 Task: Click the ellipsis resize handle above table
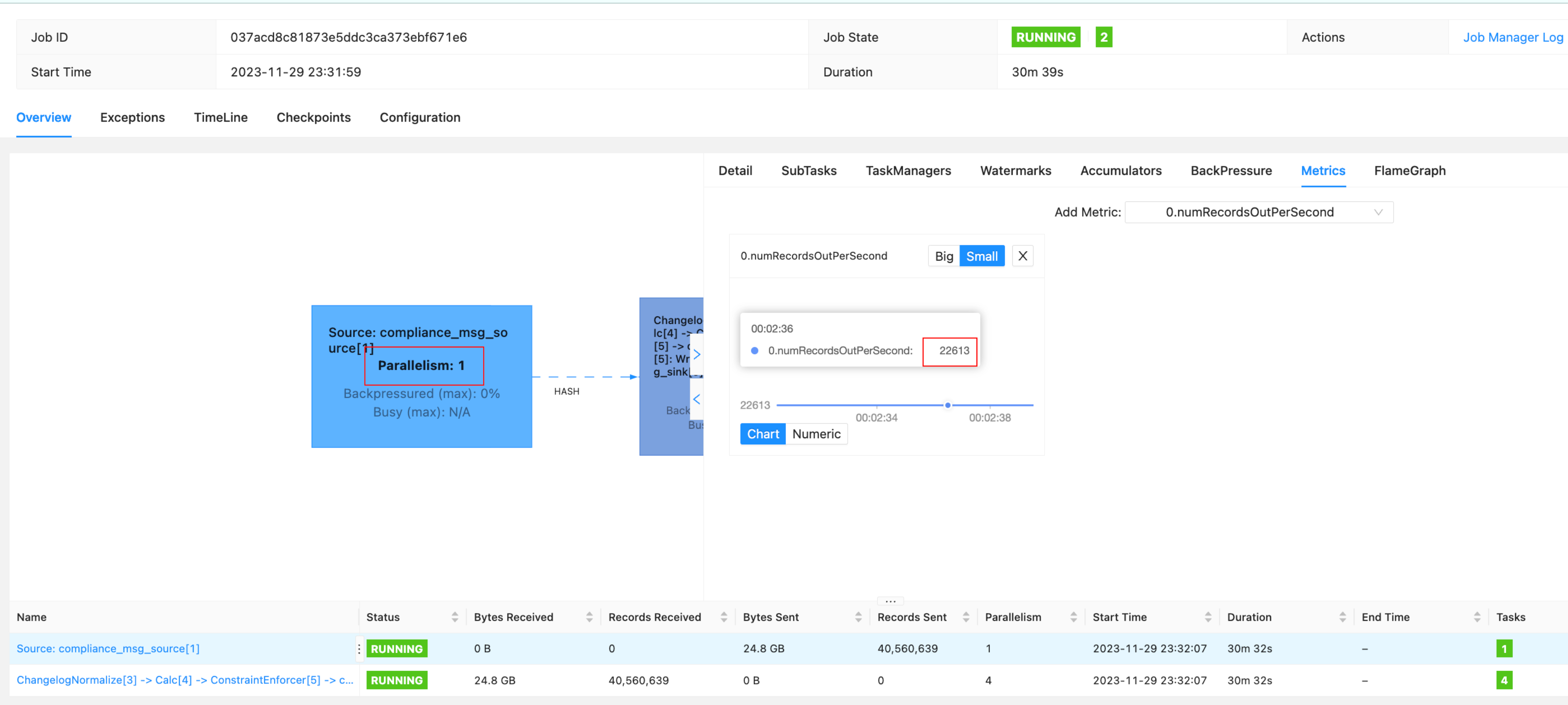[x=890, y=601]
